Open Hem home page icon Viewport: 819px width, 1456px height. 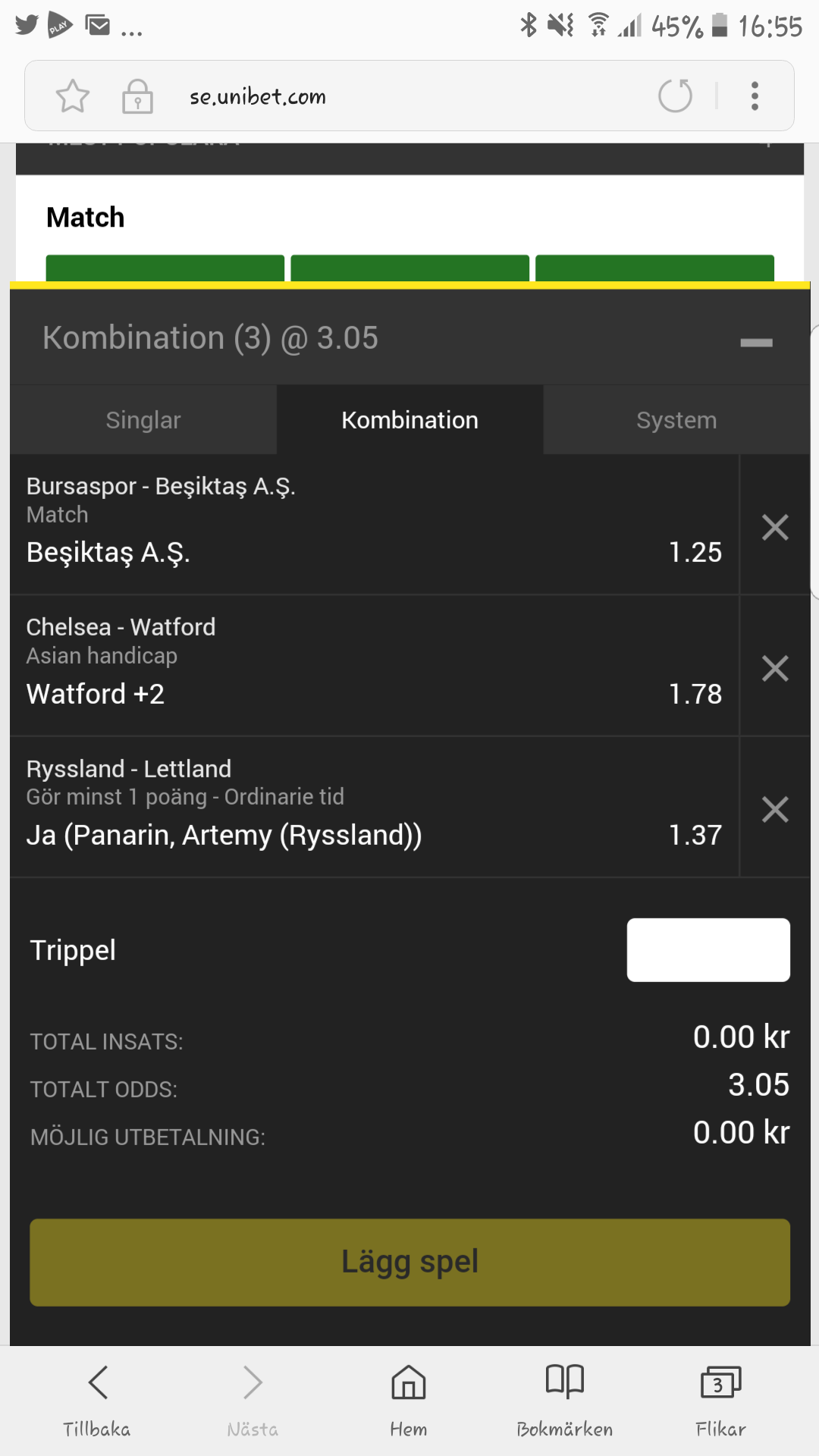pyautogui.click(x=409, y=1401)
